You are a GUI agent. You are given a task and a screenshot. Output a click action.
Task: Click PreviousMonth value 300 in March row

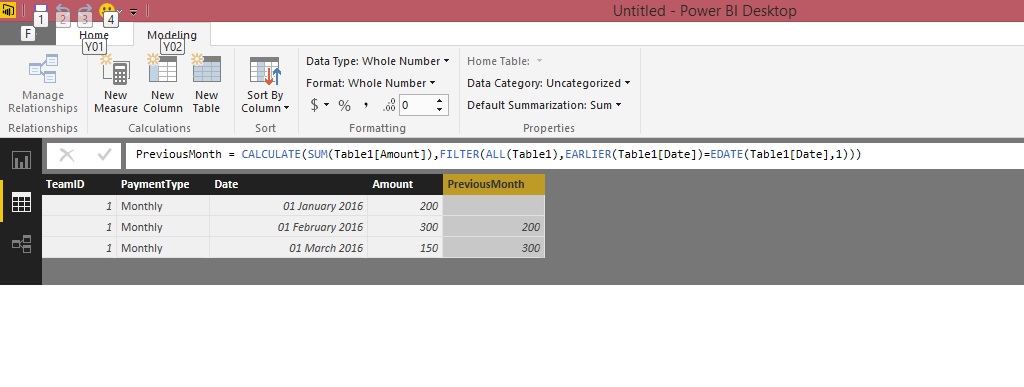(x=494, y=247)
